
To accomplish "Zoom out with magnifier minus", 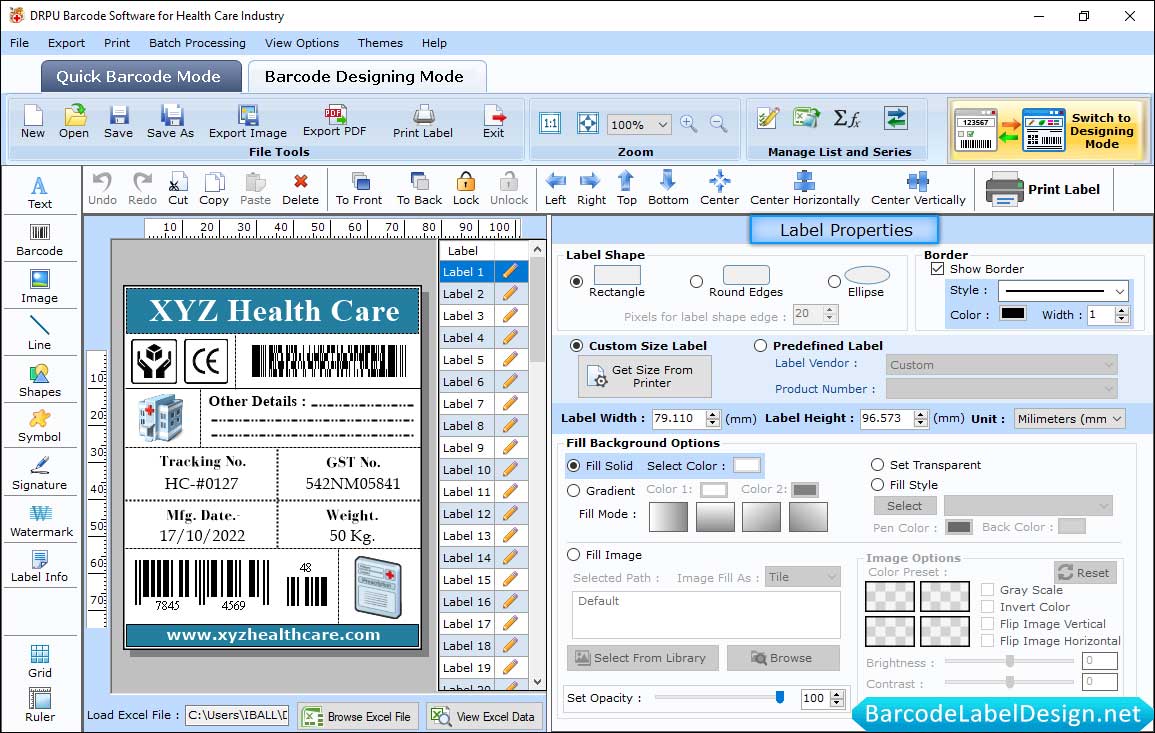I will pos(719,124).
